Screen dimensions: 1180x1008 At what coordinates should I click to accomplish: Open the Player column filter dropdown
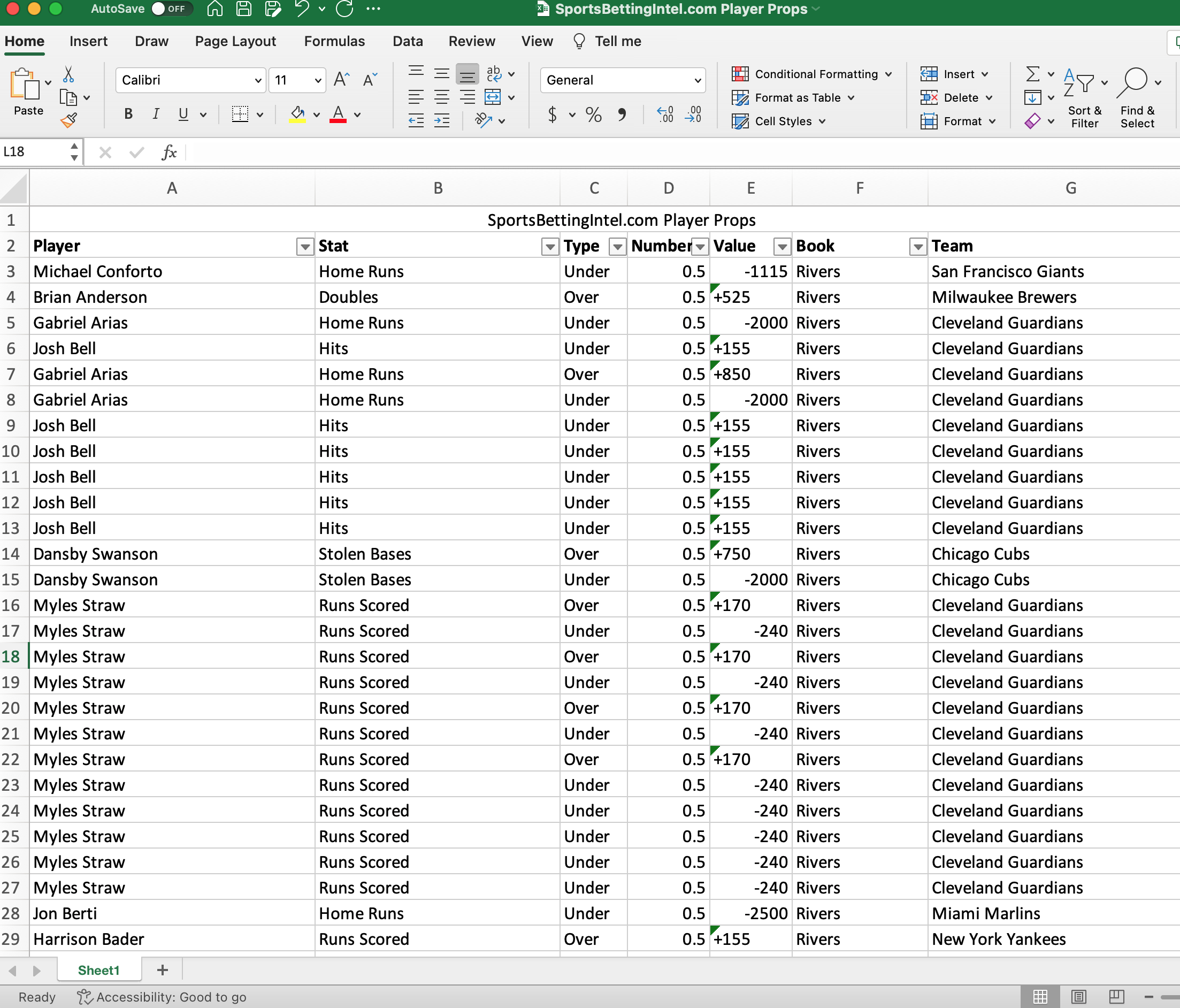click(305, 246)
